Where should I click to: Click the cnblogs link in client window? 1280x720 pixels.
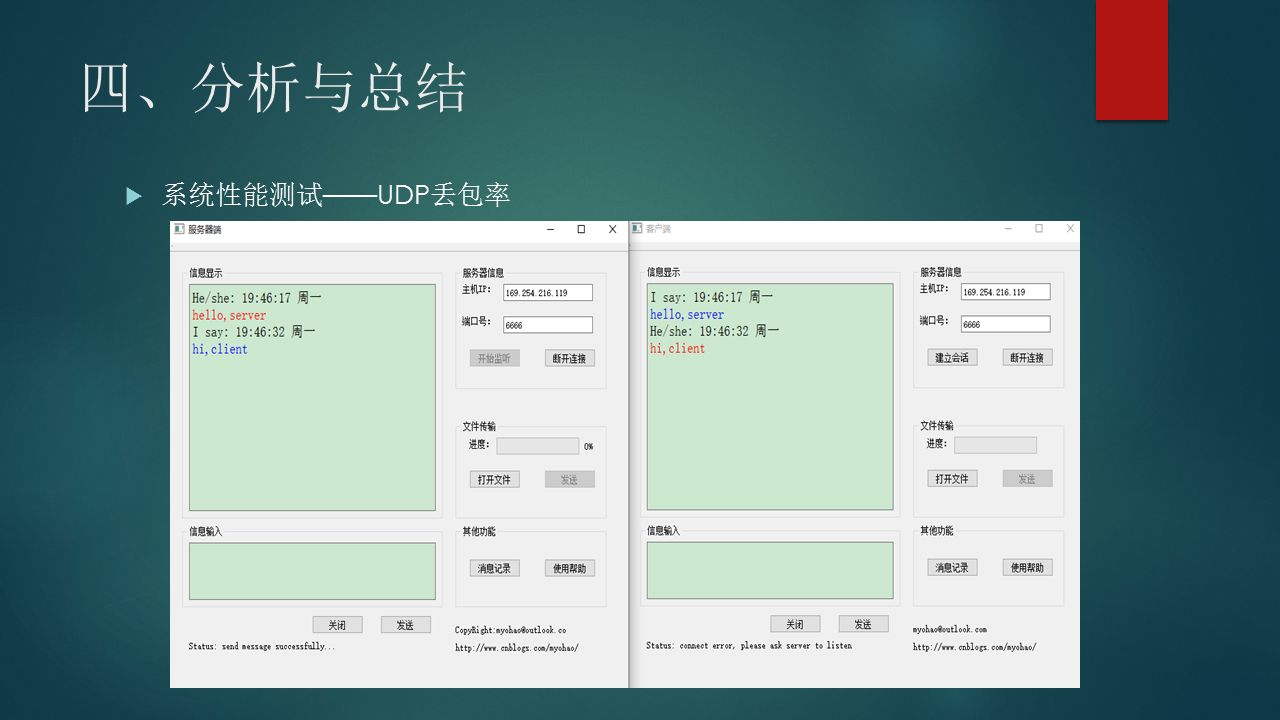[x=975, y=647]
